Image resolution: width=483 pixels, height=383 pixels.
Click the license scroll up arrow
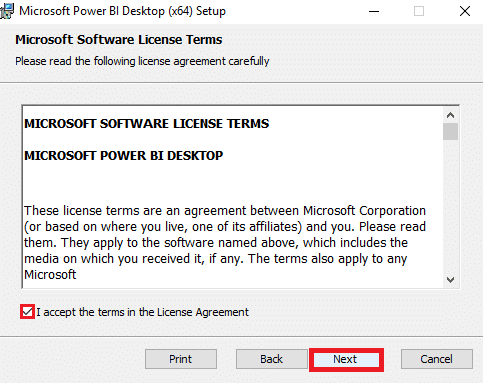pos(450,115)
